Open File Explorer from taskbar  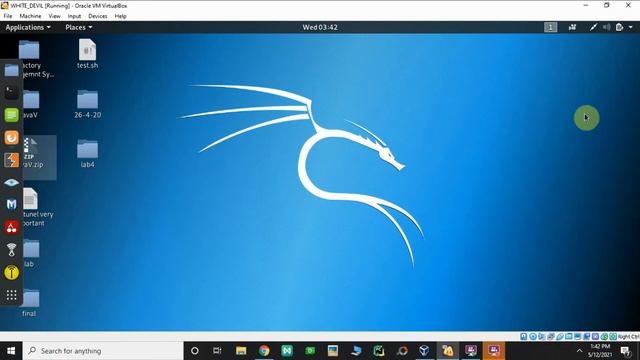241,351
